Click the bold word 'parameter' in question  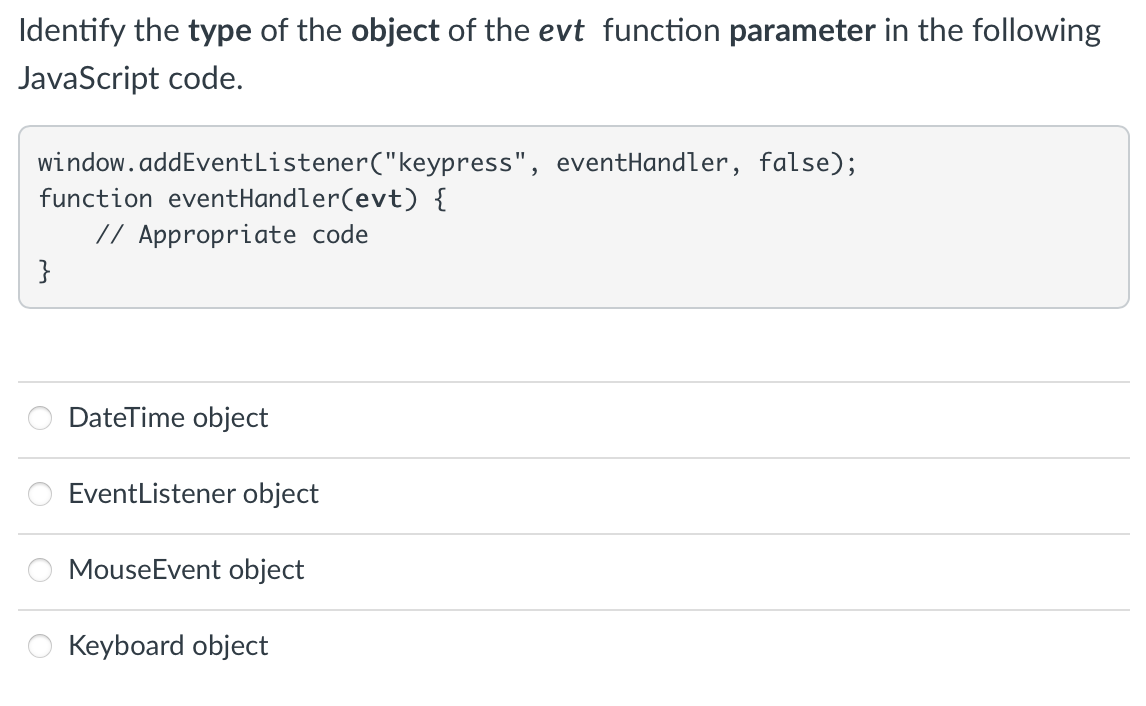tap(802, 31)
